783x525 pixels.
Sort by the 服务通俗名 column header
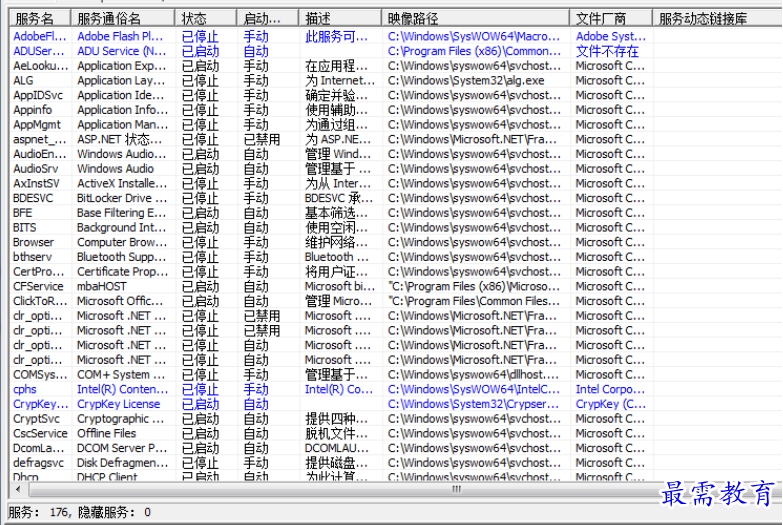pyautogui.click(x=123, y=18)
